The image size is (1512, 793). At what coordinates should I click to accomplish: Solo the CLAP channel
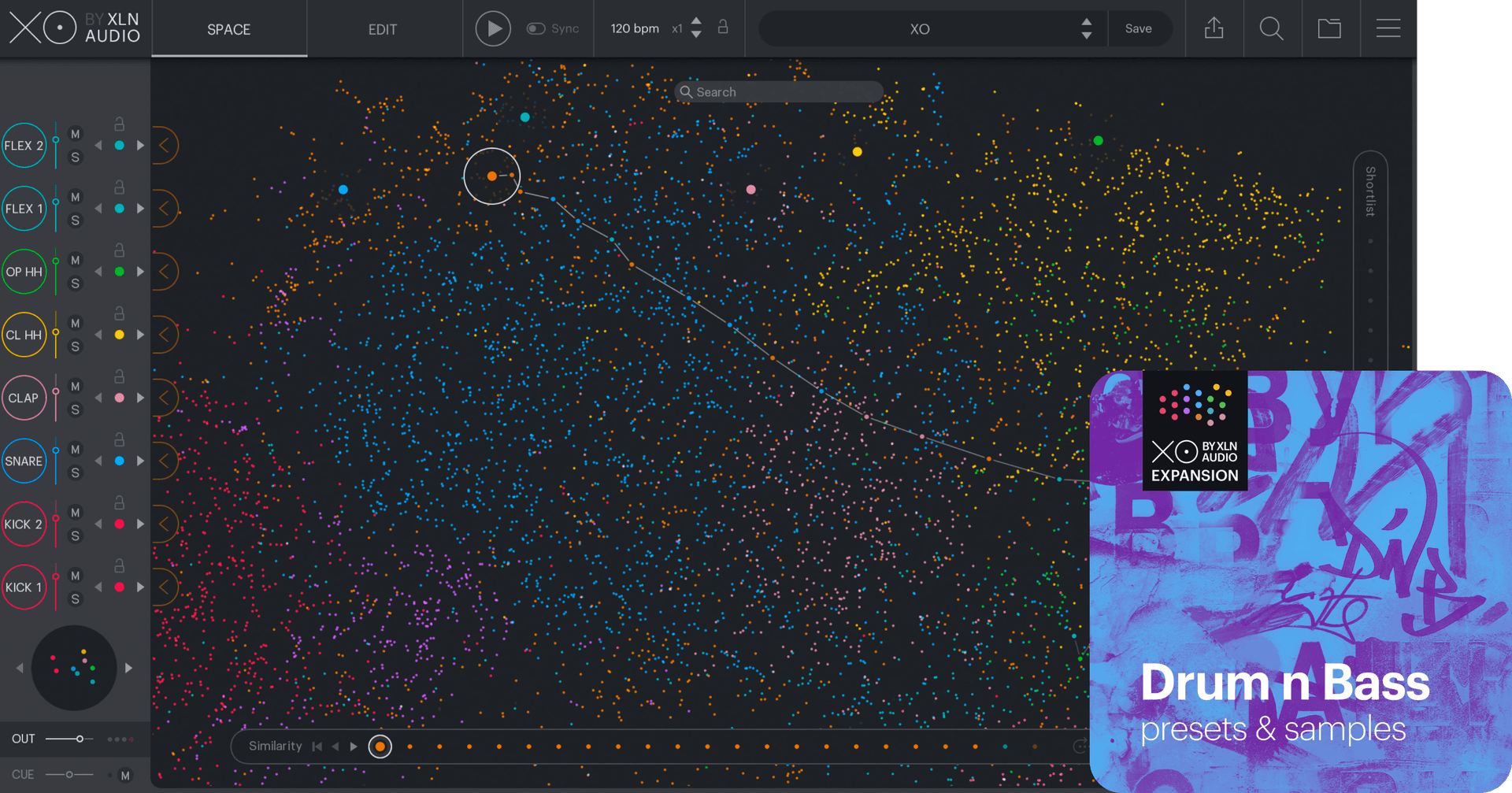click(76, 409)
